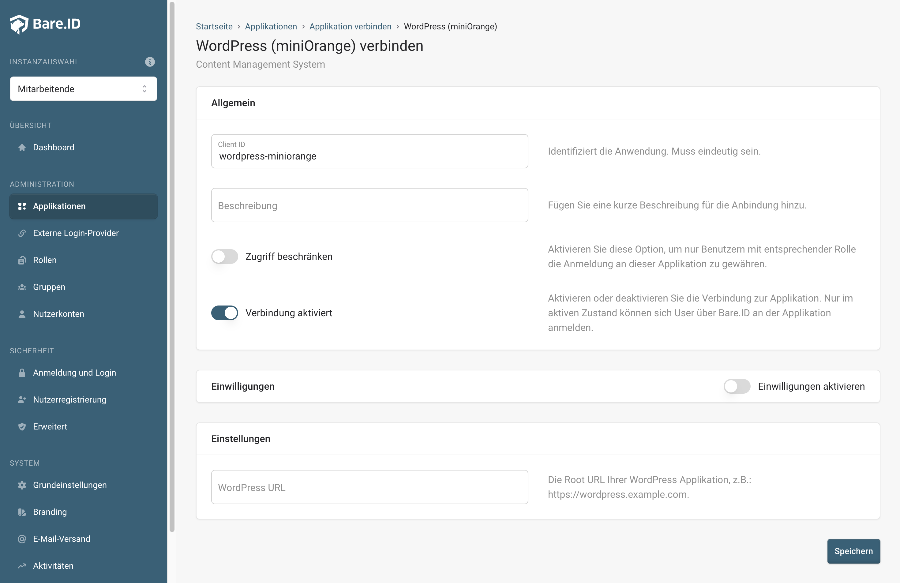Click the Externe Login-Provider link icon

tap(22, 233)
